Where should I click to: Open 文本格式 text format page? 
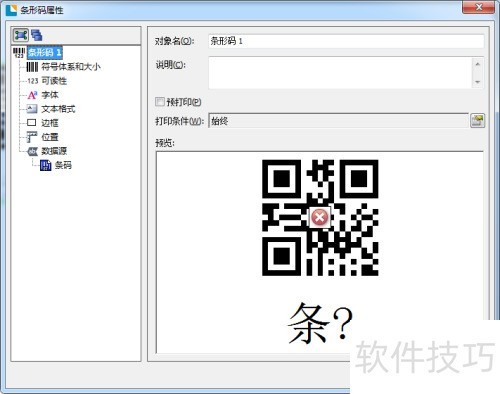click(x=58, y=109)
